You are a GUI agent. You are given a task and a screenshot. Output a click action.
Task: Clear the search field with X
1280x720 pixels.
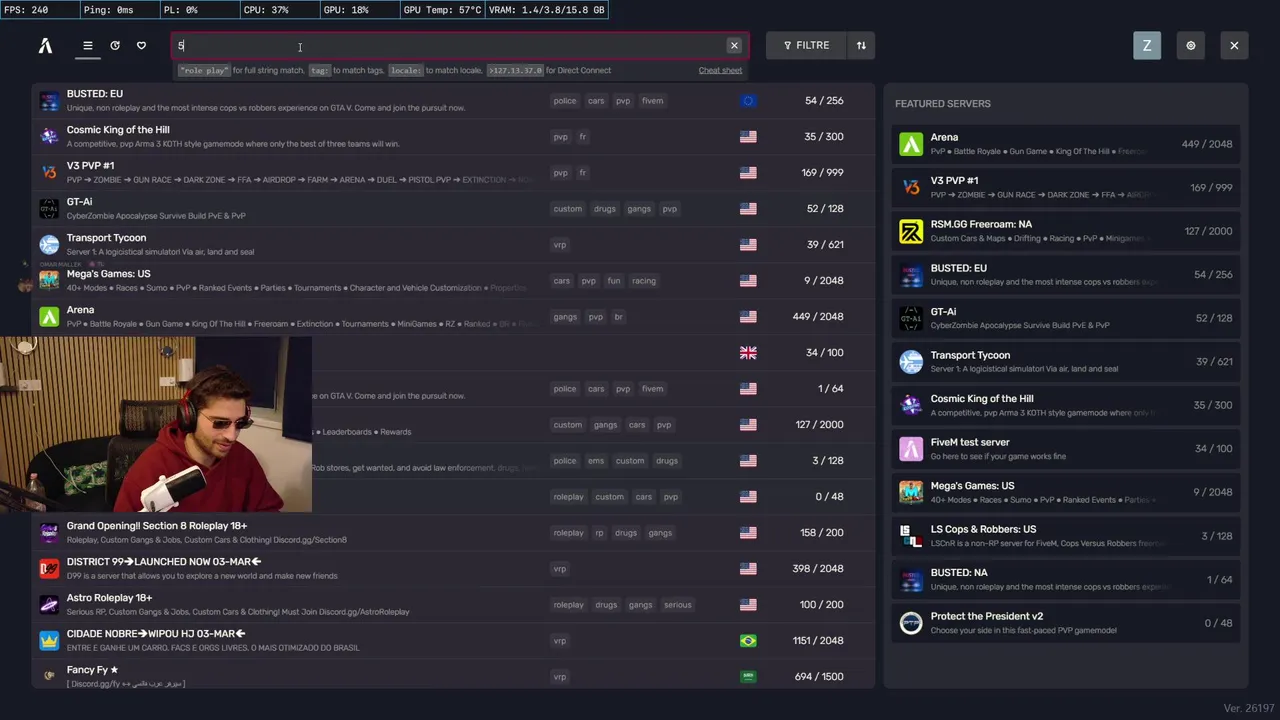734,45
